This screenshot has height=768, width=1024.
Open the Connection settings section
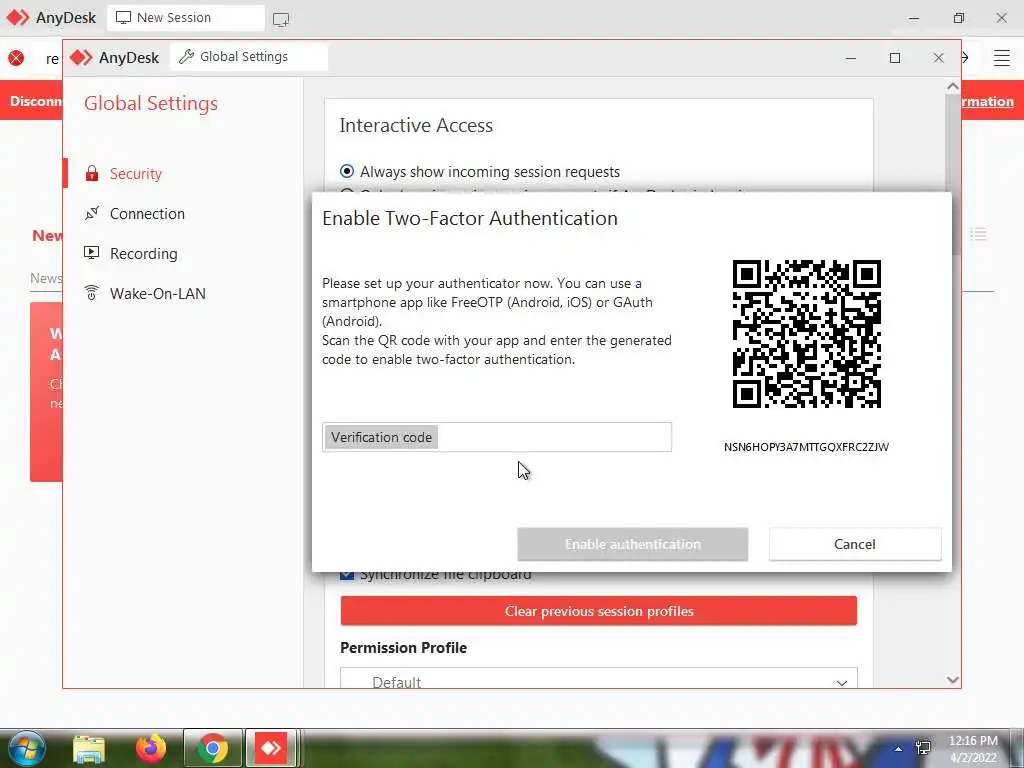[147, 214]
